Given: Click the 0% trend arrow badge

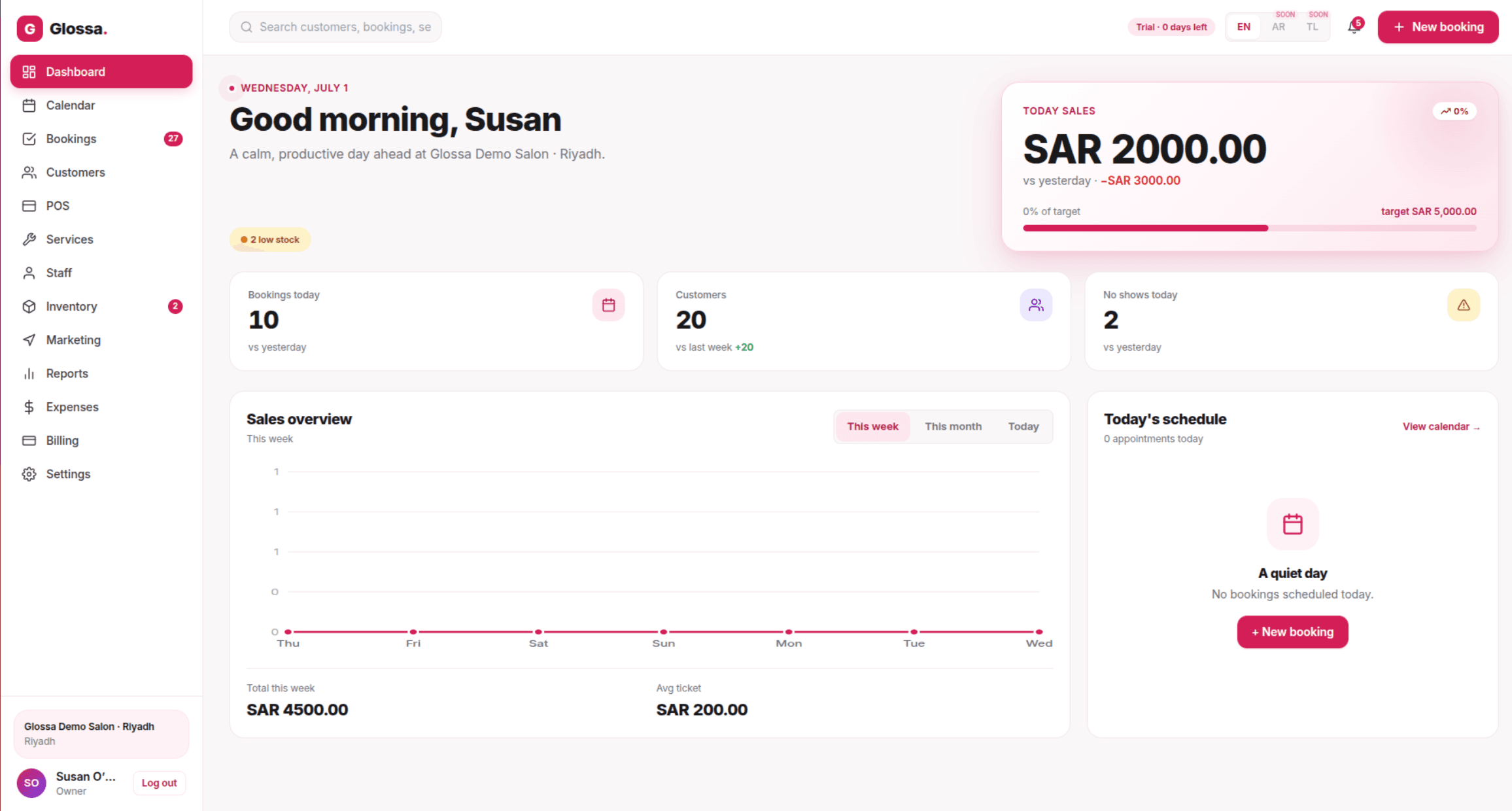Looking at the screenshot, I should click(1454, 111).
